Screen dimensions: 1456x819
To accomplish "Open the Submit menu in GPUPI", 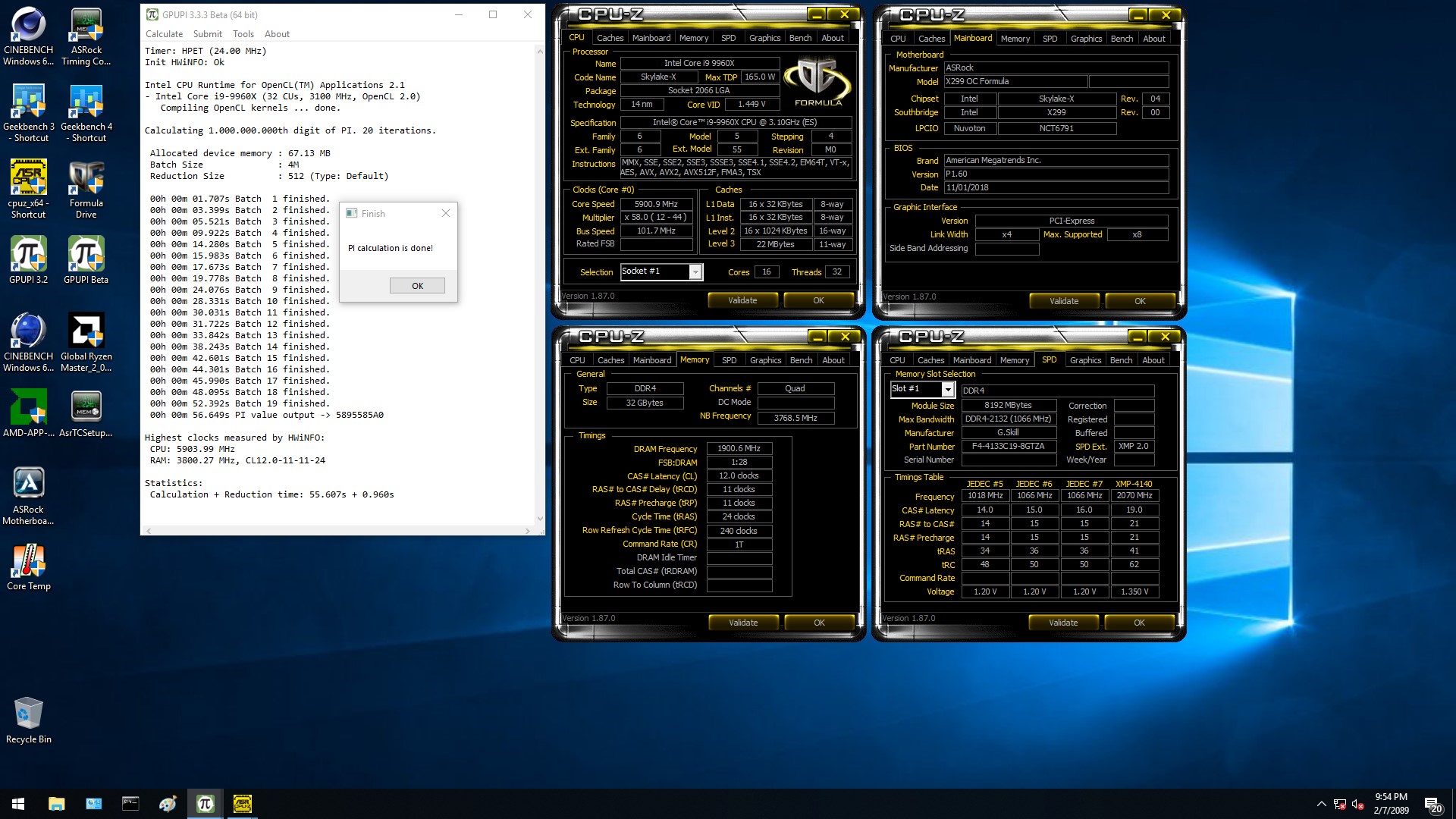I will click(208, 34).
